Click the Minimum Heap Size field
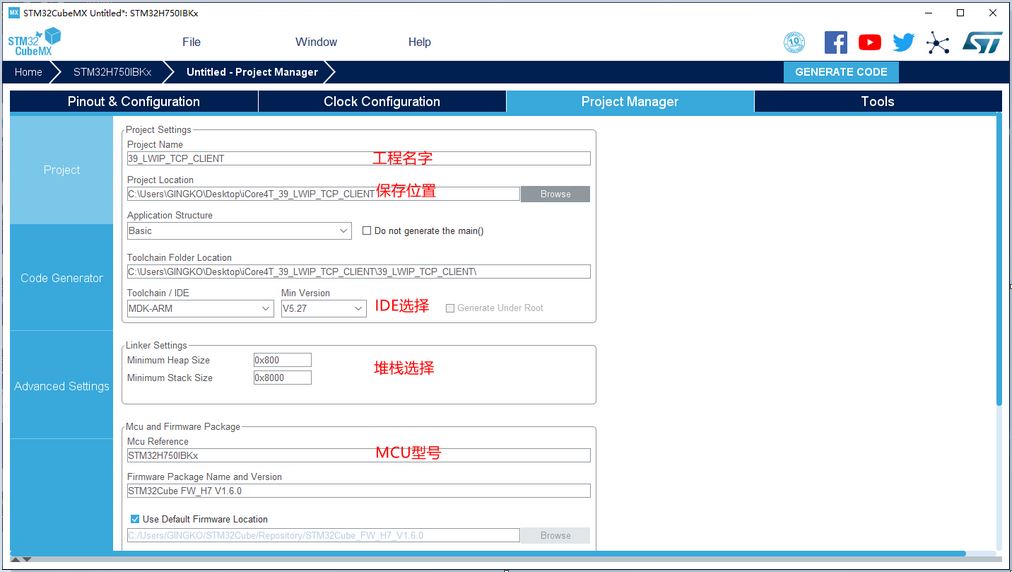 (x=282, y=360)
